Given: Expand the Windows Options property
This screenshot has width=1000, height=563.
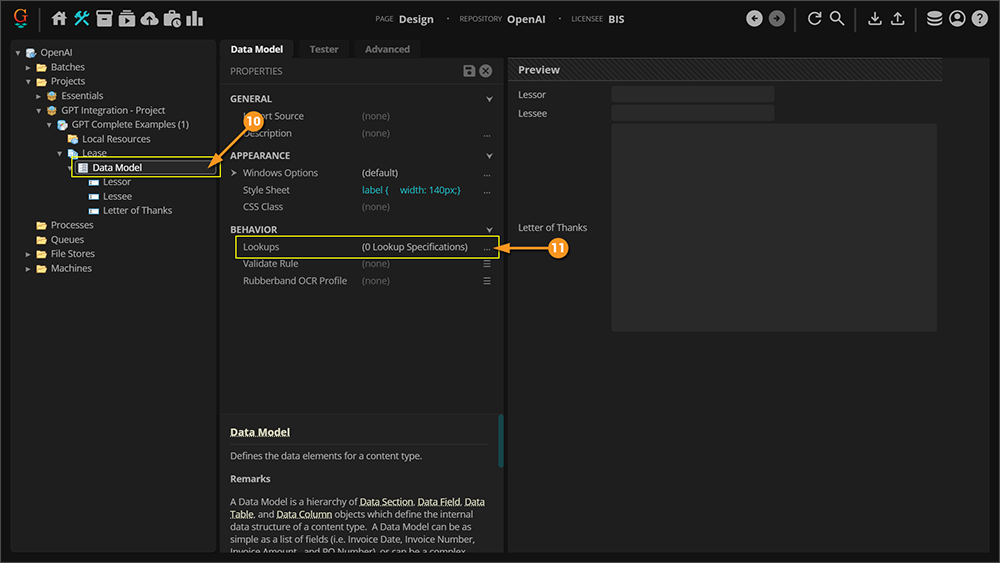Looking at the screenshot, I should point(234,173).
